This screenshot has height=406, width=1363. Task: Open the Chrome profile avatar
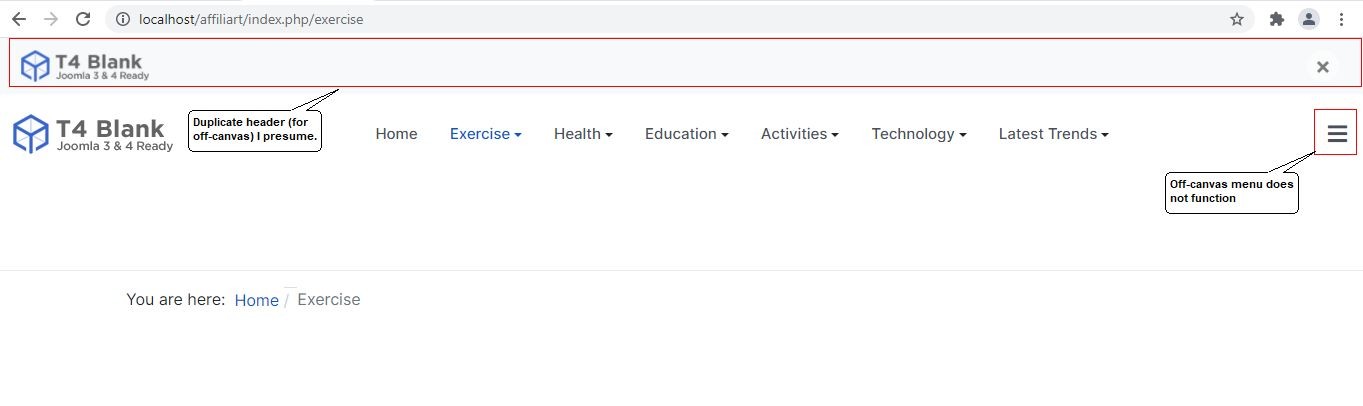pos(1308,19)
